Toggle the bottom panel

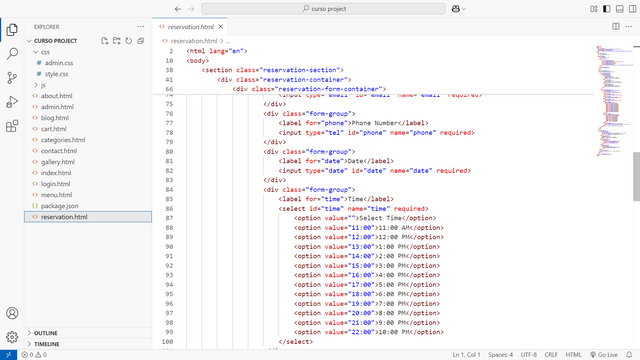(620, 9)
